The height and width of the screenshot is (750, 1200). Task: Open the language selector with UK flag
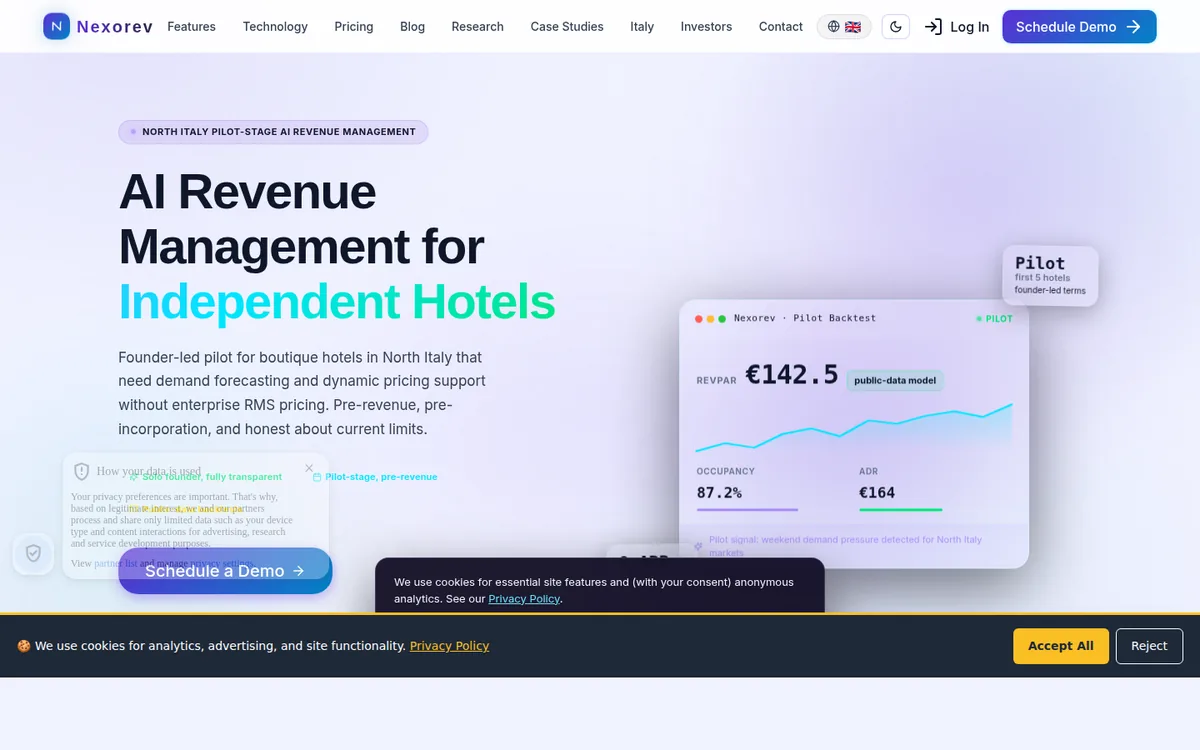844,27
